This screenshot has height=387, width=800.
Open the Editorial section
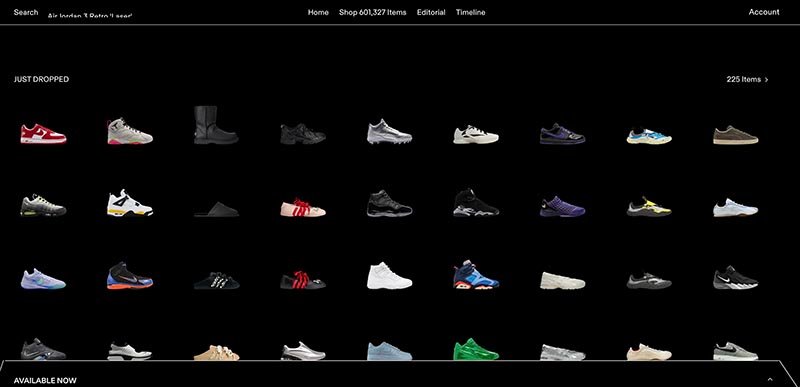(431, 12)
